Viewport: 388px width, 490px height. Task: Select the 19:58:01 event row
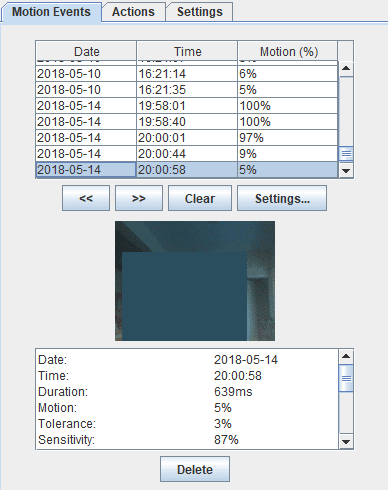pyautogui.click(x=187, y=106)
